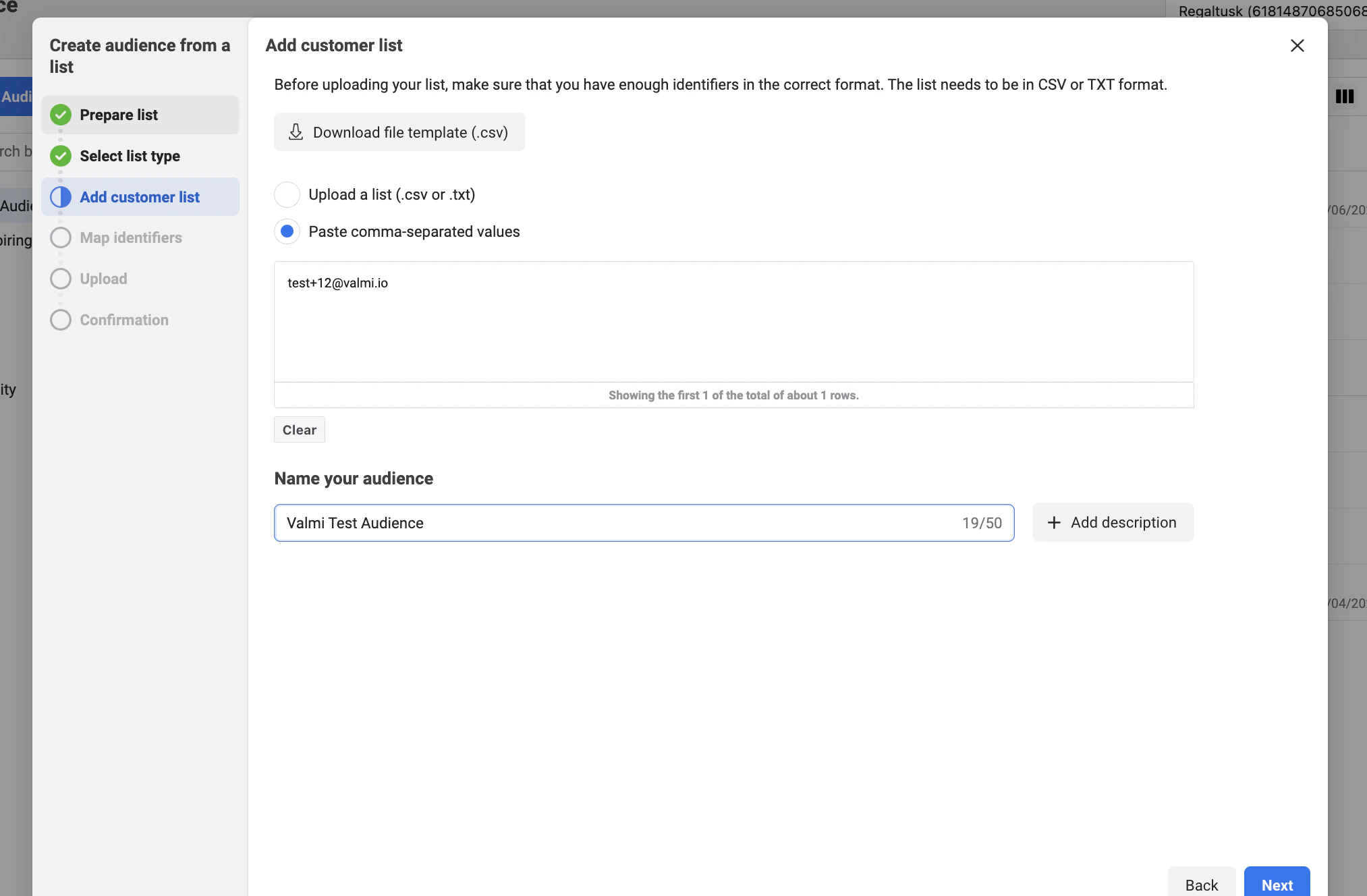Click the download icon in template button
Image resolution: width=1367 pixels, height=896 pixels.
point(296,132)
